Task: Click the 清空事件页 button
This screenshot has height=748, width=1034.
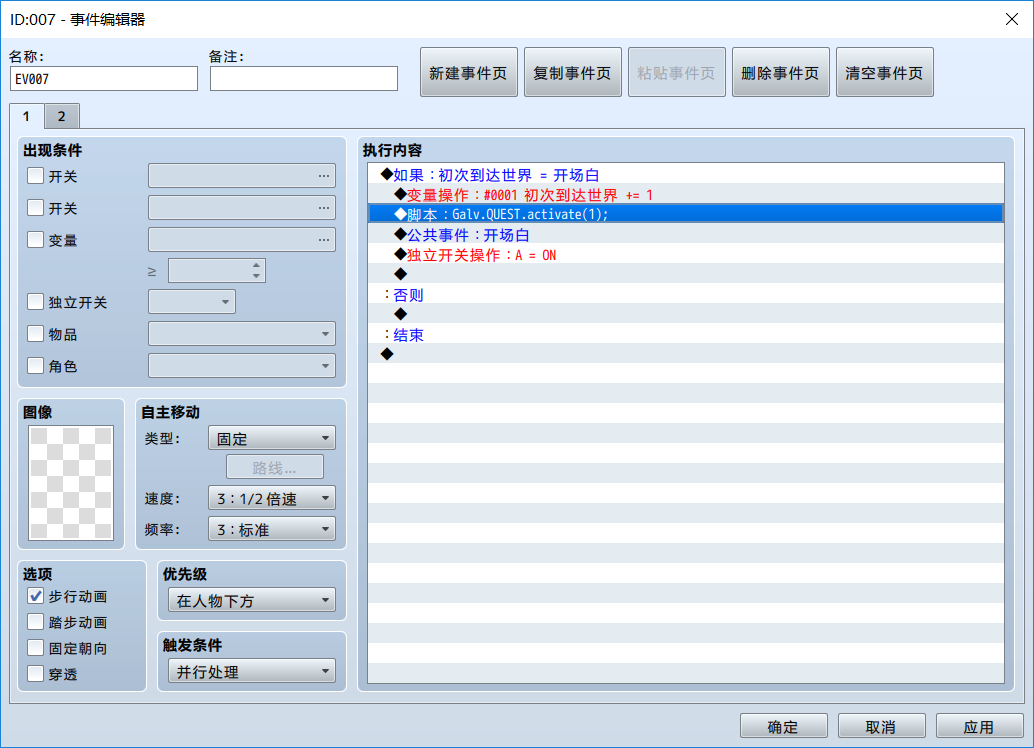Action: pos(885,73)
